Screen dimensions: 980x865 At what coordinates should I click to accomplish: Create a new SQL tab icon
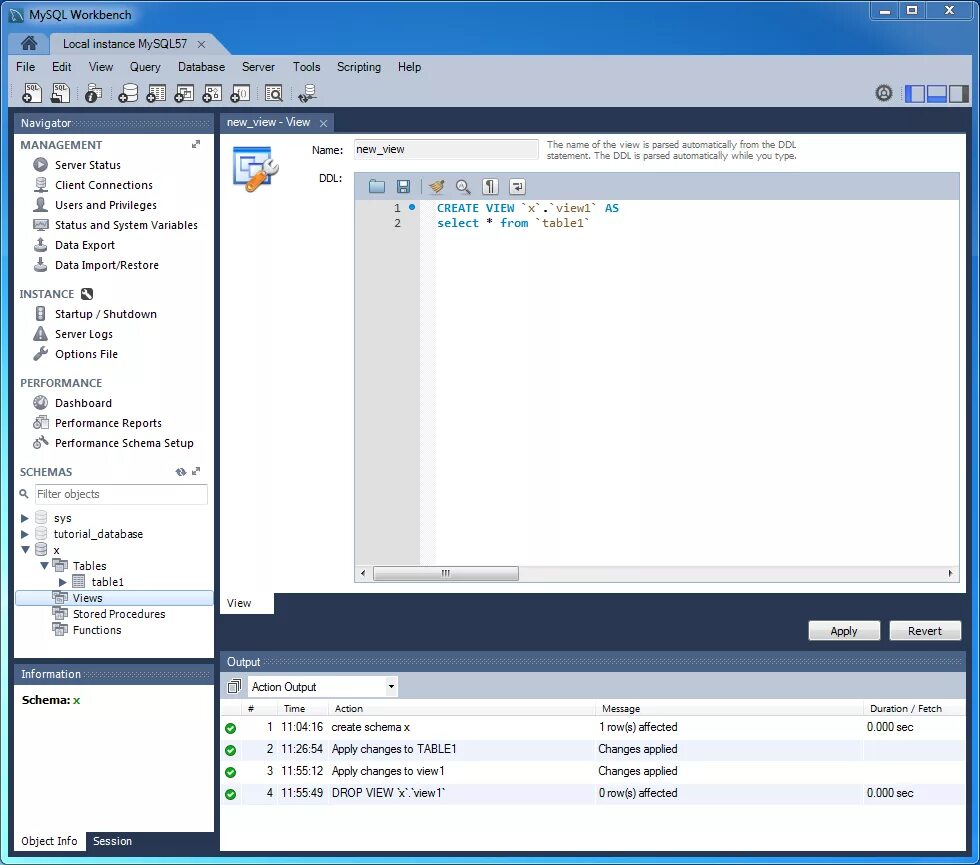coord(31,93)
